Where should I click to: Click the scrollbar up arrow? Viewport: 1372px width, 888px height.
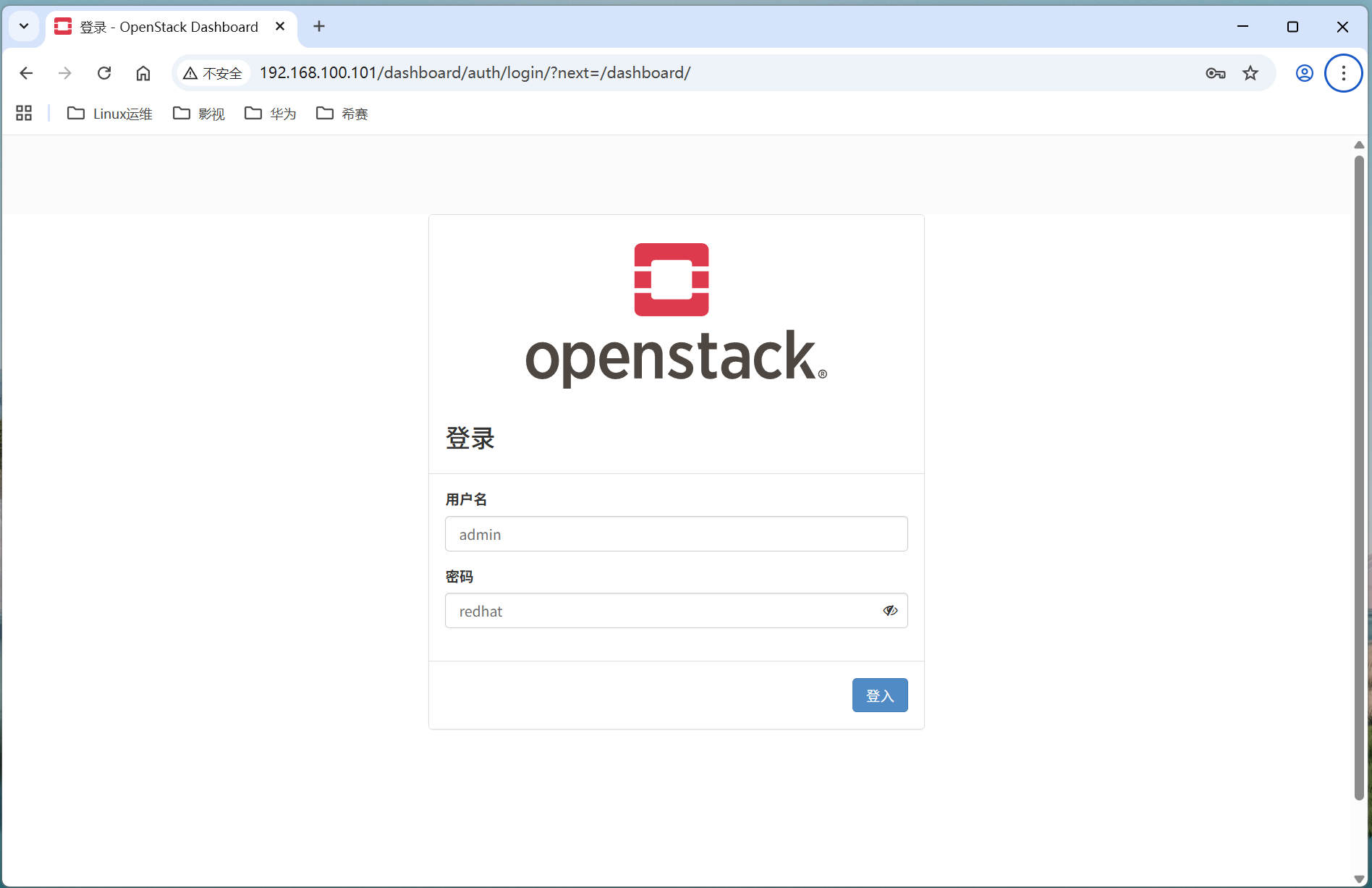click(1359, 145)
